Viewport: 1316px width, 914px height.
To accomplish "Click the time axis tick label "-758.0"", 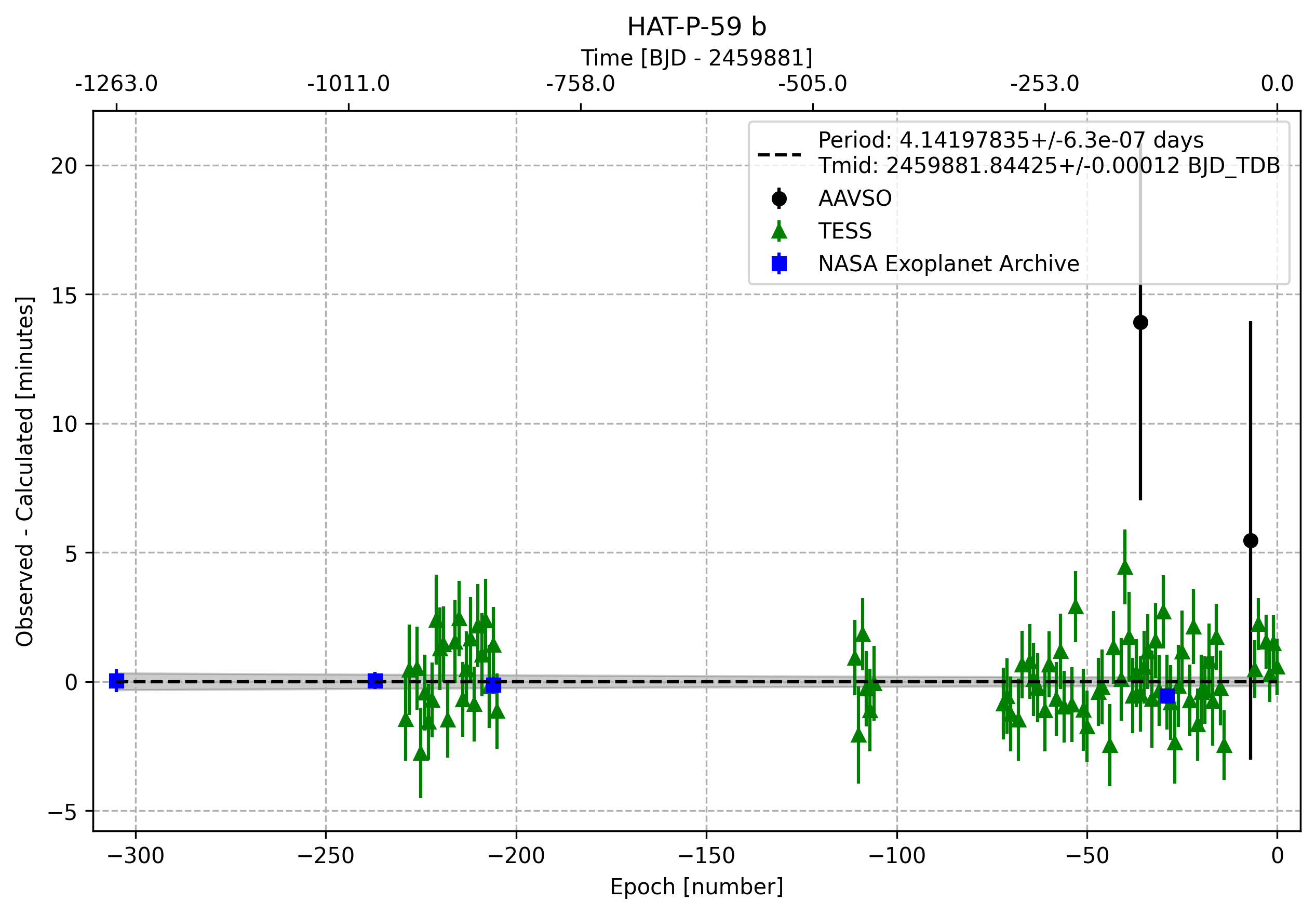I will pos(581,84).
